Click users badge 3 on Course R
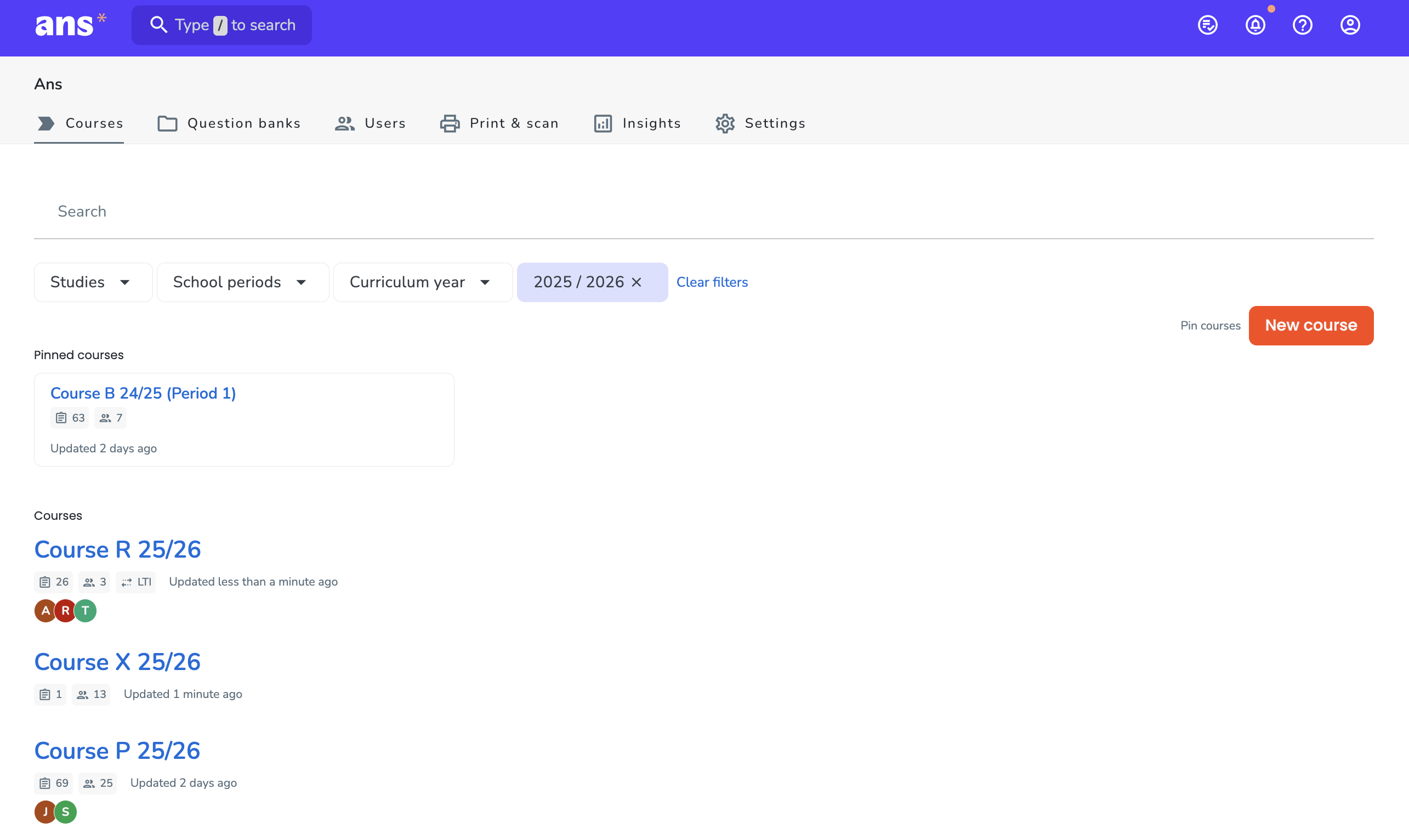1409x840 pixels. tap(94, 582)
